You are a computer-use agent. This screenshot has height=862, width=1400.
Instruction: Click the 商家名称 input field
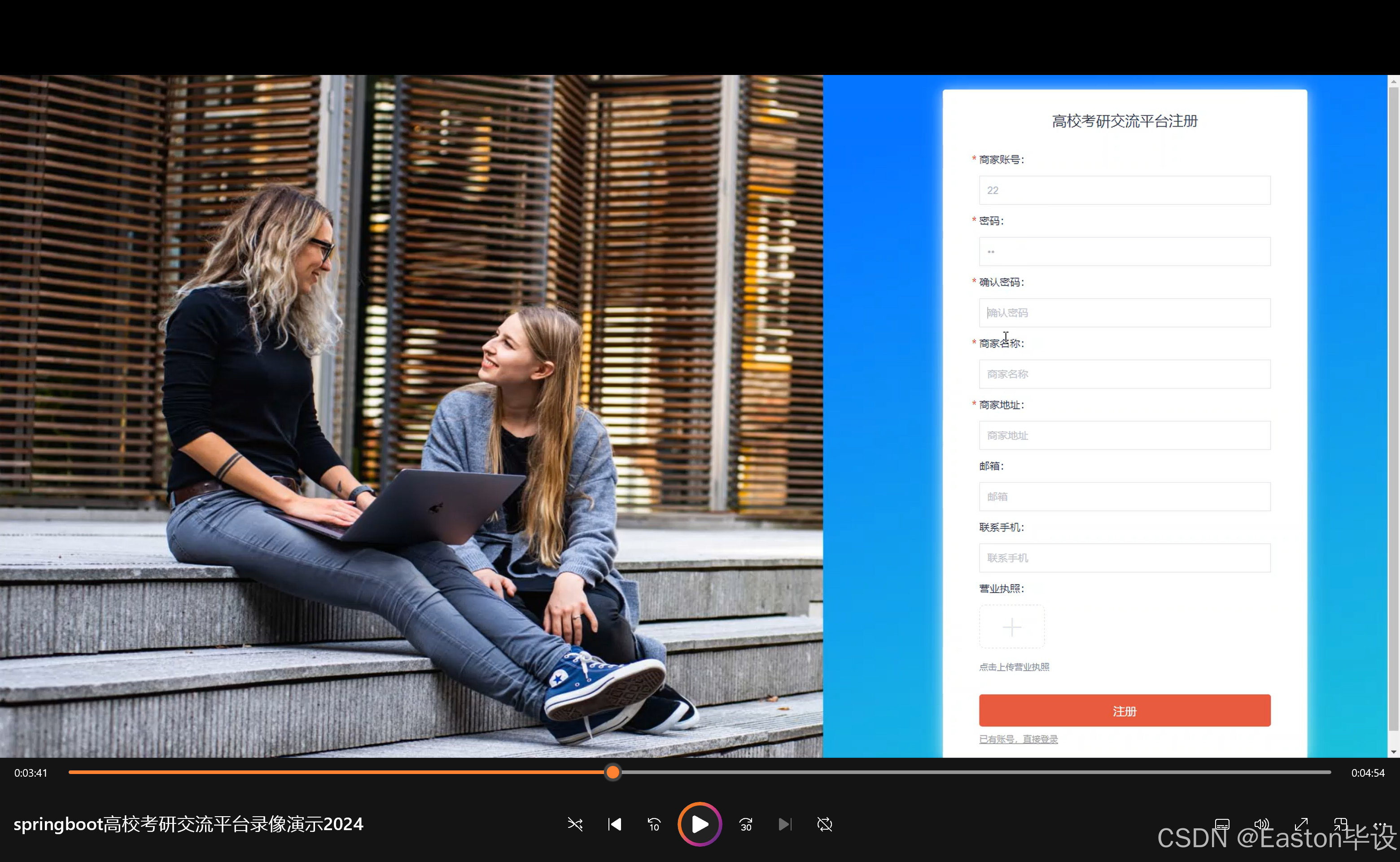1124,374
